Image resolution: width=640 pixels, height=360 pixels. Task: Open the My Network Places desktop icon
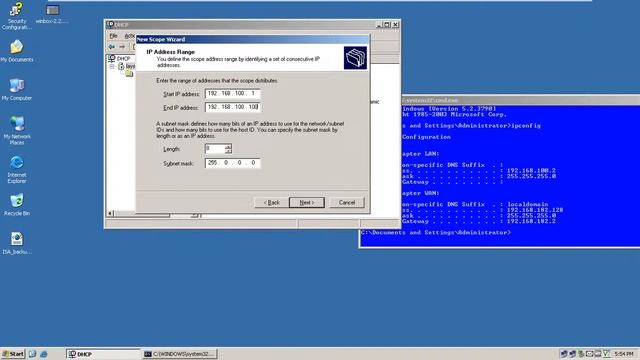coord(17,130)
